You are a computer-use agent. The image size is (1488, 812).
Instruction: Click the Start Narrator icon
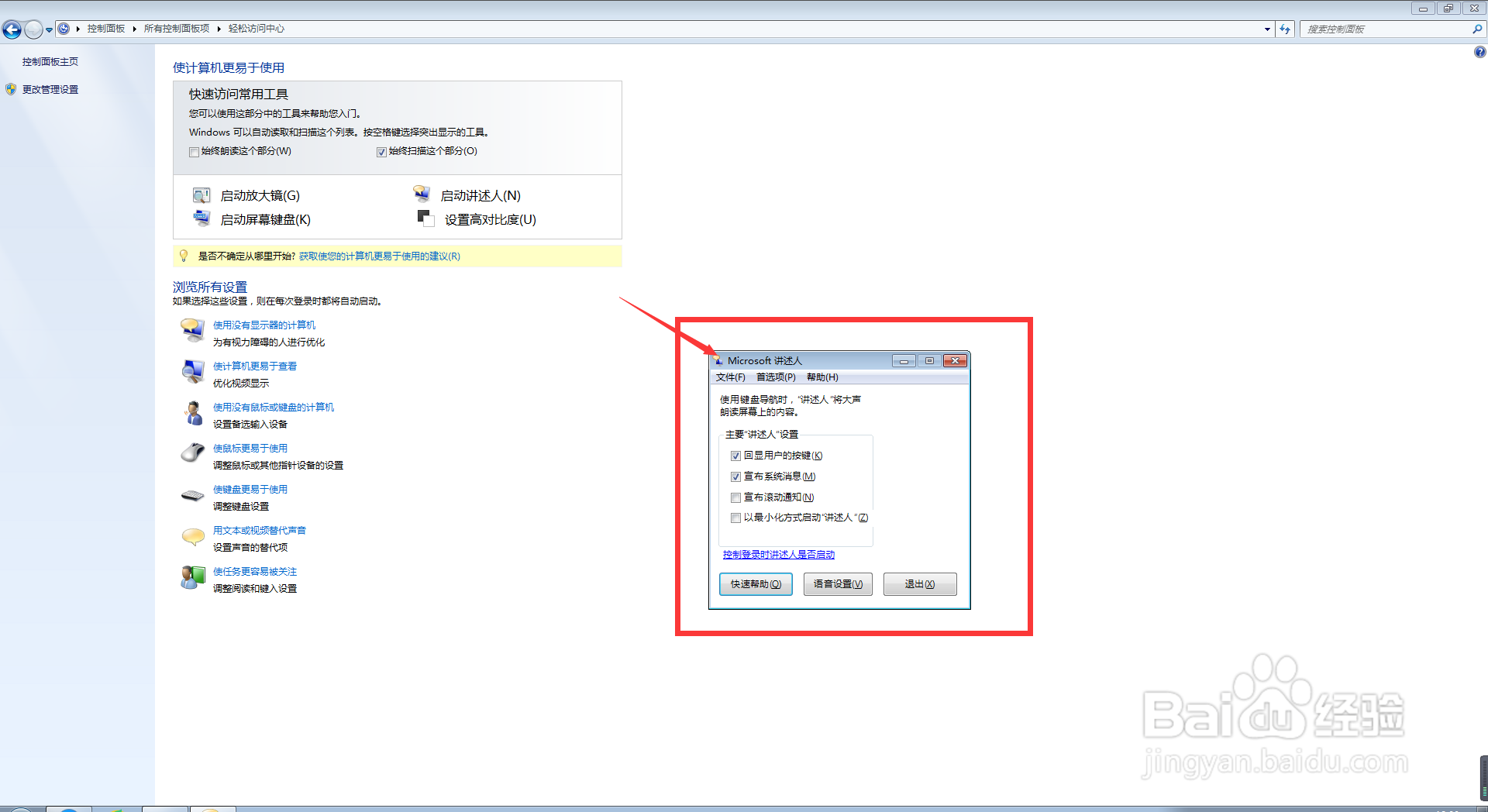coord(422,194)
